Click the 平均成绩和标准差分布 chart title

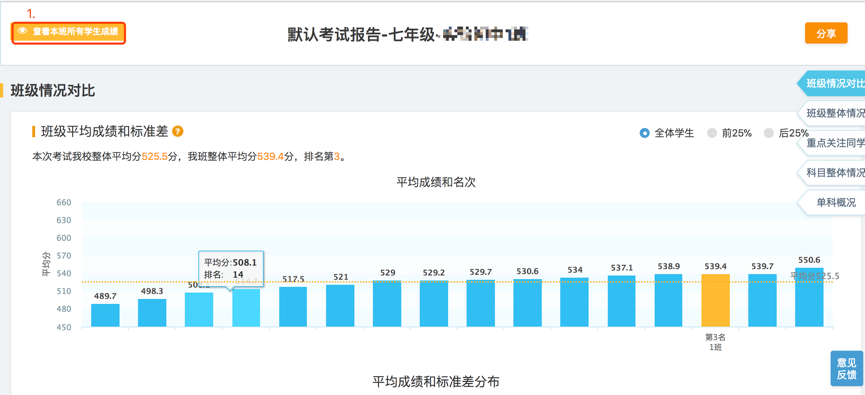tap(436, 382)
